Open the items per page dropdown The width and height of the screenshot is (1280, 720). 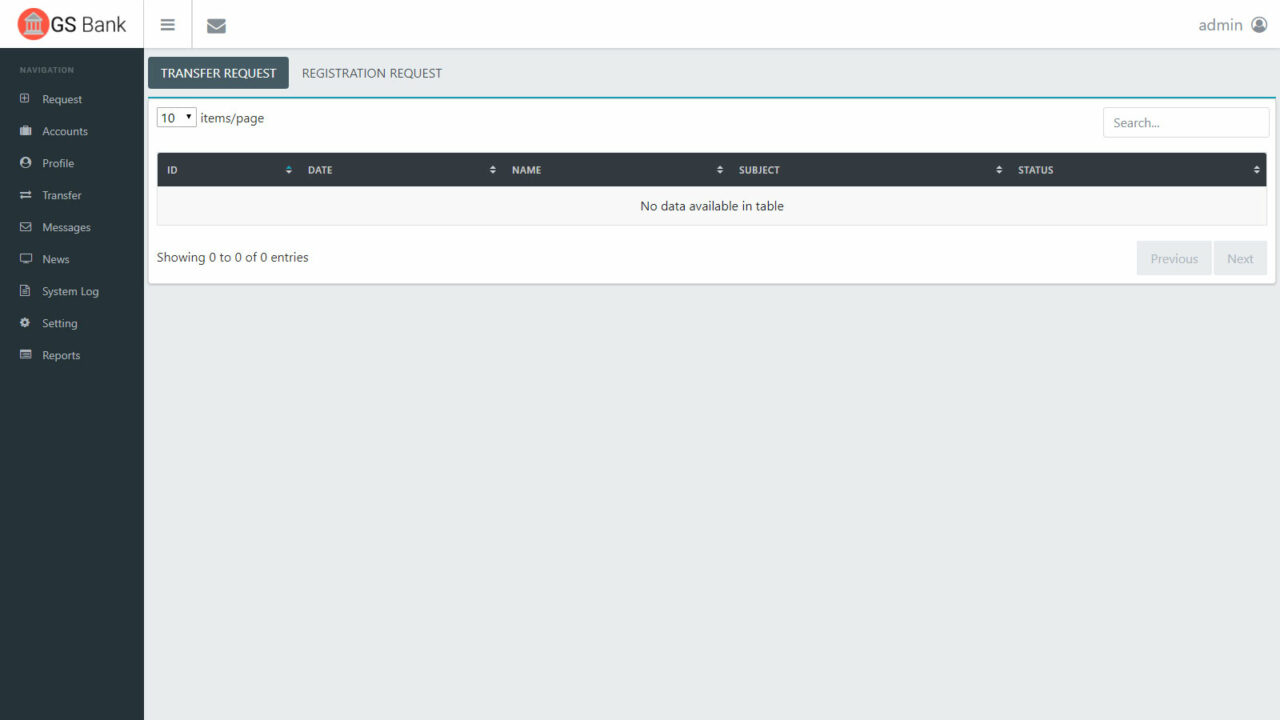tap(176, 117)
